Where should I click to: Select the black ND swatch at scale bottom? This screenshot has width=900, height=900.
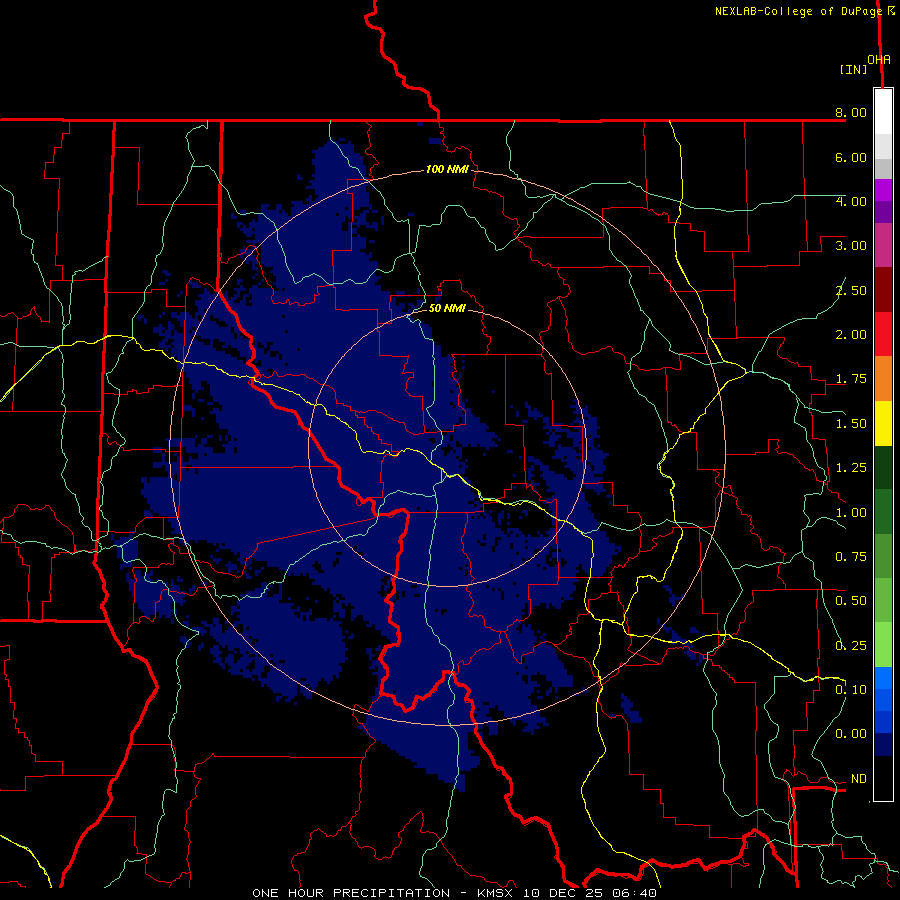tap(883, 778)
